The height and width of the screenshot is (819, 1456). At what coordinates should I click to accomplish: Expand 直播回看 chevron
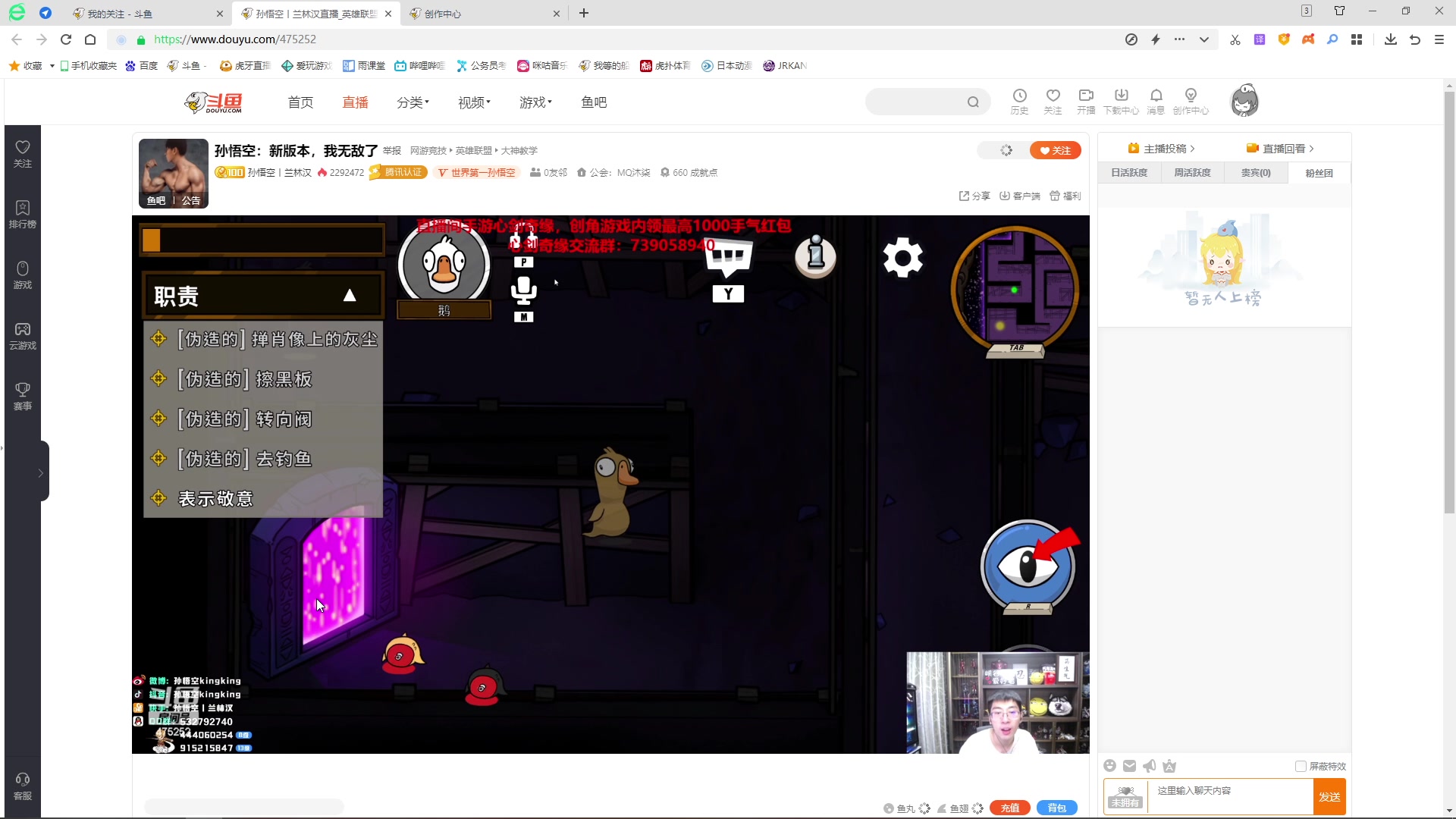(x=1311, y=149)
